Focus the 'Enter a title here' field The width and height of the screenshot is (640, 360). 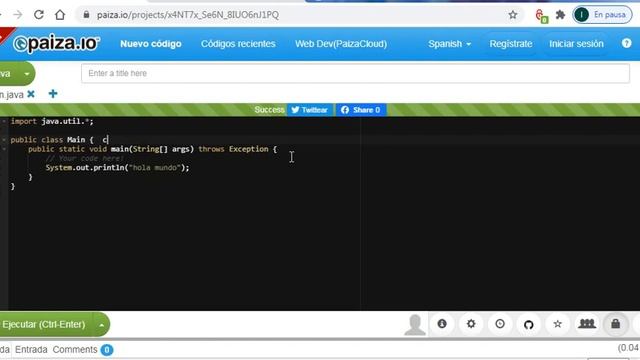355,73
